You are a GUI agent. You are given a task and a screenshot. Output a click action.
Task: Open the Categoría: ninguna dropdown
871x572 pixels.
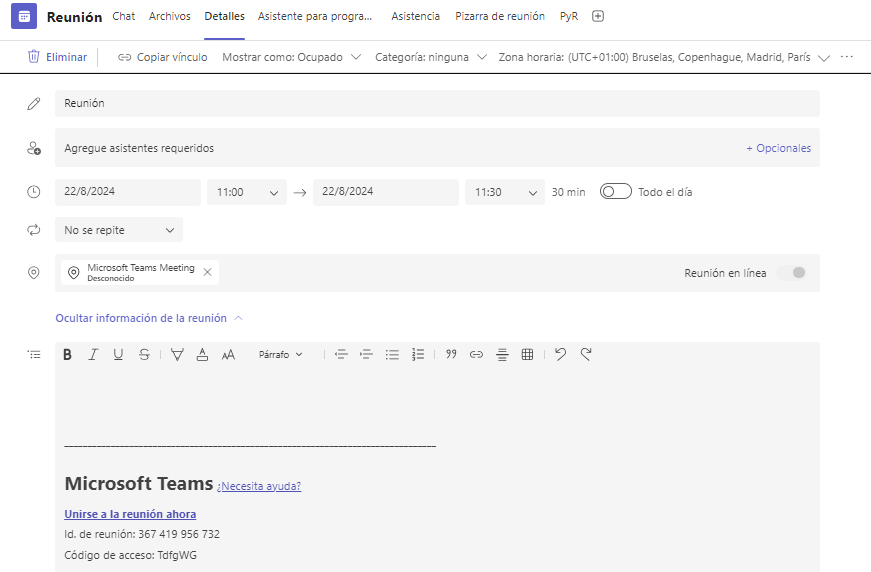pyautogui.click(x=431, y=57)
